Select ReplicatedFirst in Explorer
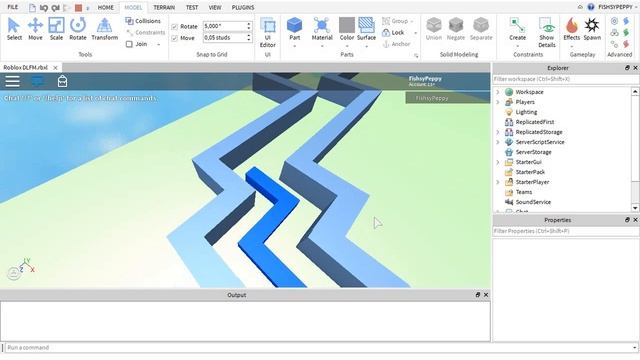Image resolution: width=640 pixels, height=360 pixels. point(534,122)
